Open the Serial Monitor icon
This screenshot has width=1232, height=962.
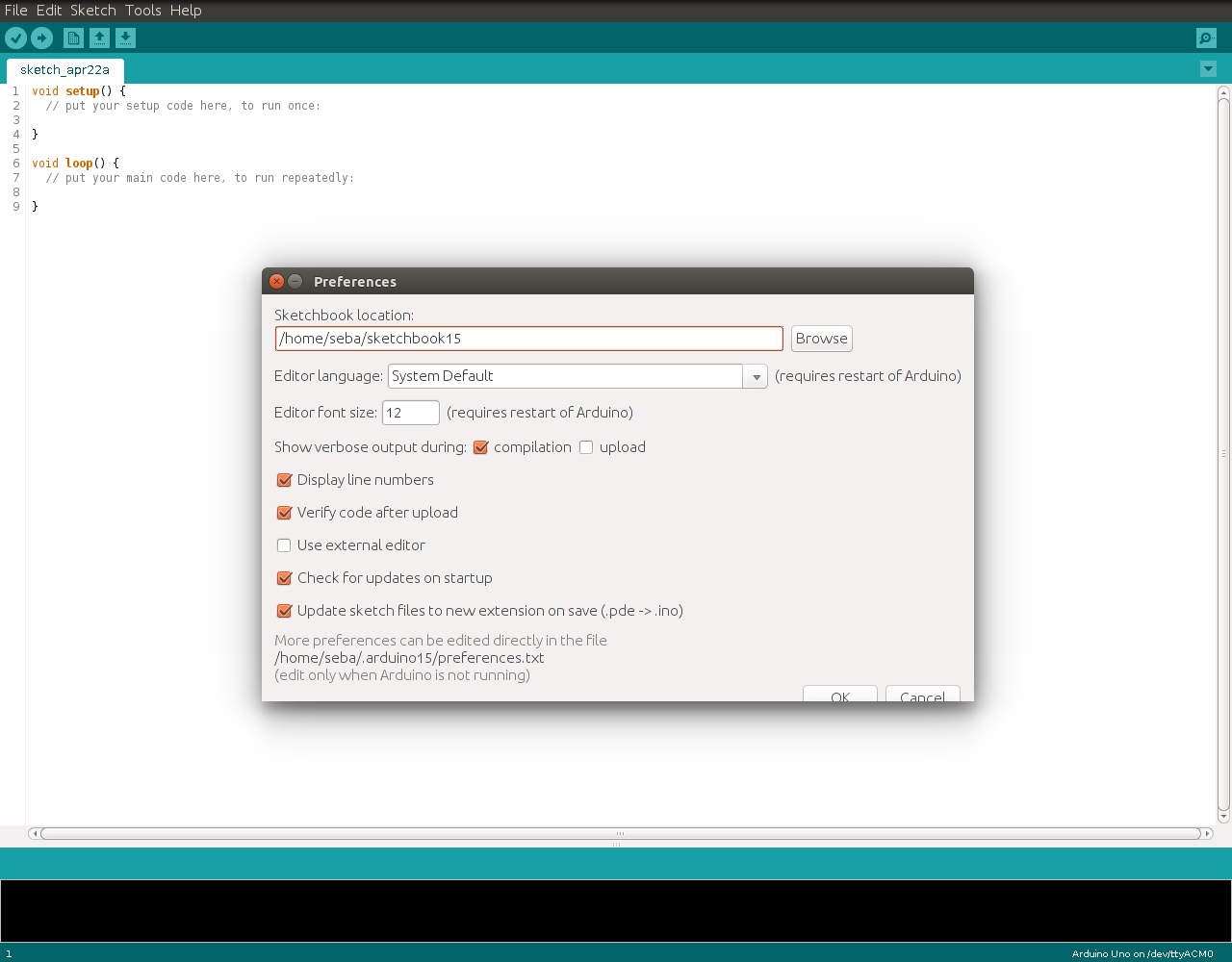[1206, 38]
